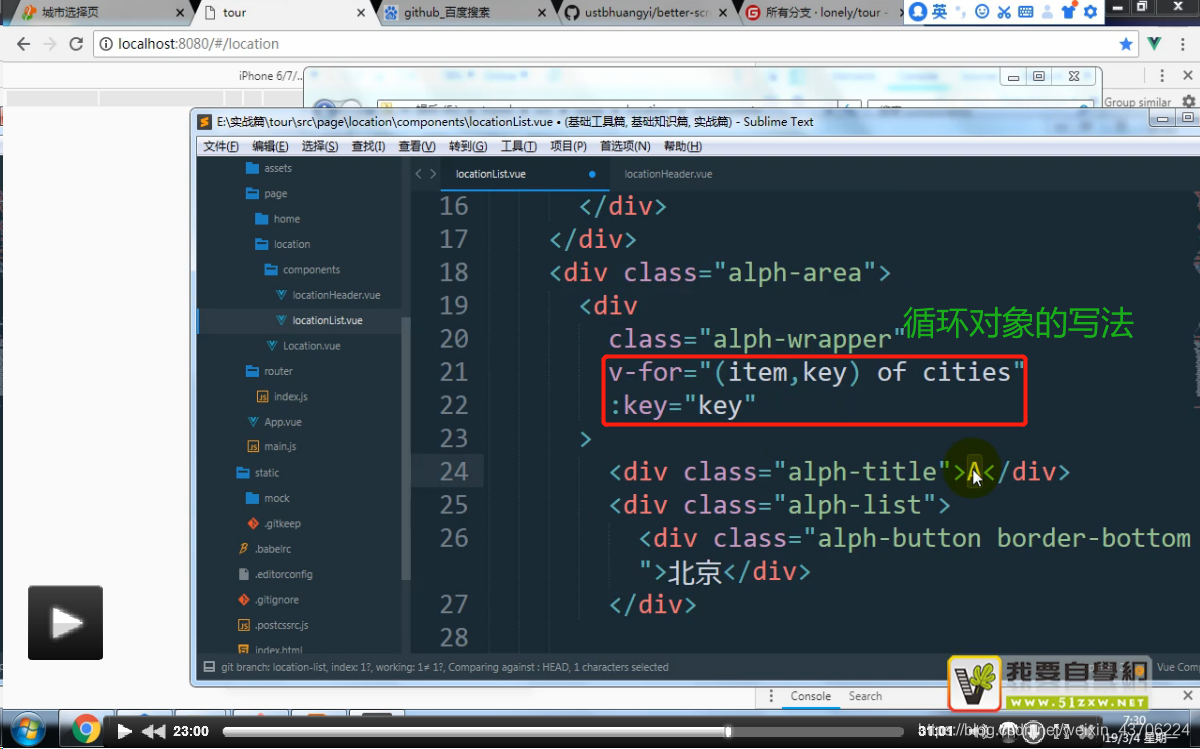Open the 首选项(N) menu in Sublime Text
Viewport: 1200px width, 749px height.
(x=625, y=146)
